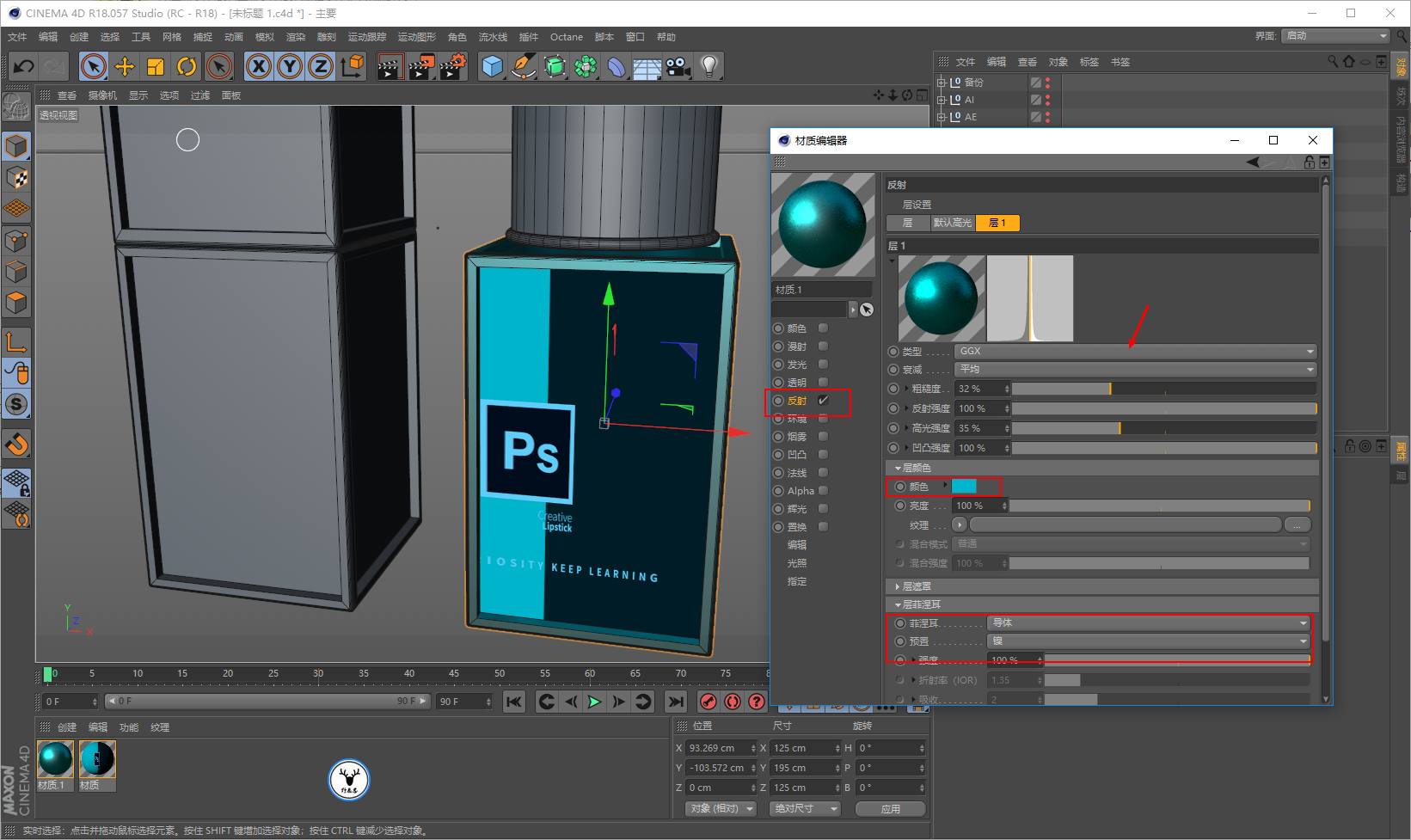This screenshot has width=1411, height=840.
Task: Uncheck the 反射 channel checkbox
Action: [823, 400]
